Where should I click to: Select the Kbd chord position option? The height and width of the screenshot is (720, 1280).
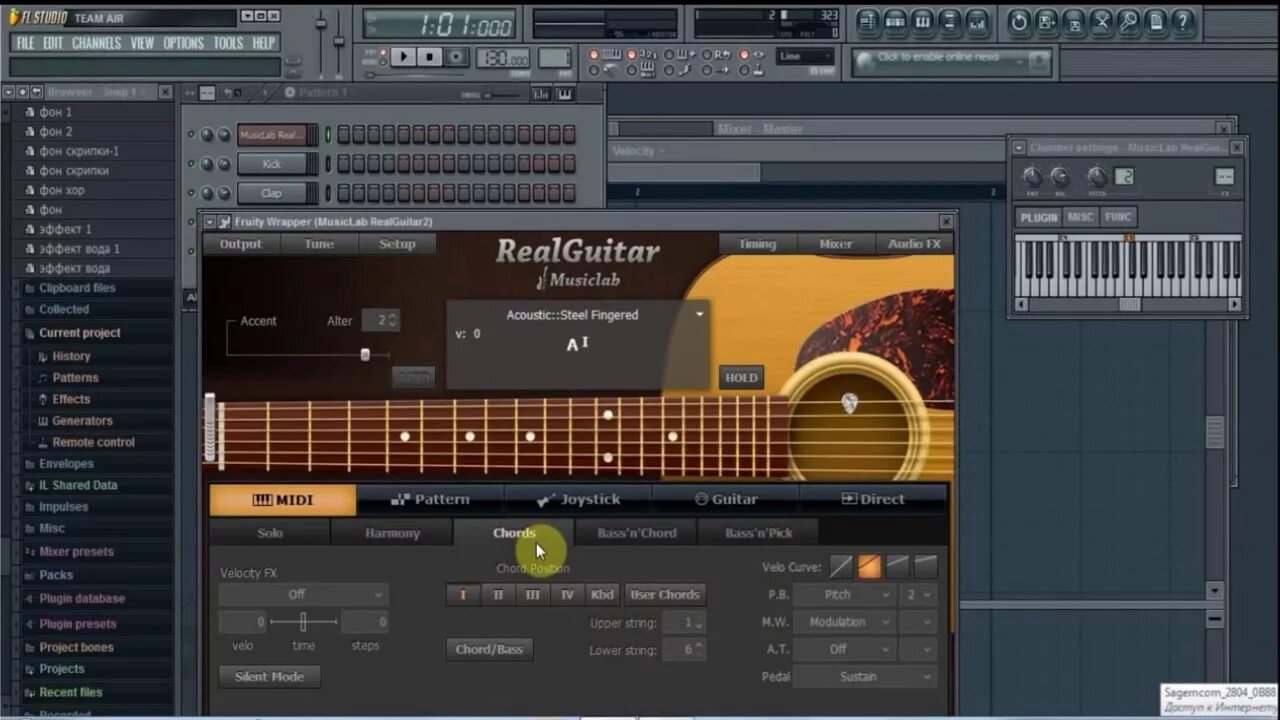(602, 594)
